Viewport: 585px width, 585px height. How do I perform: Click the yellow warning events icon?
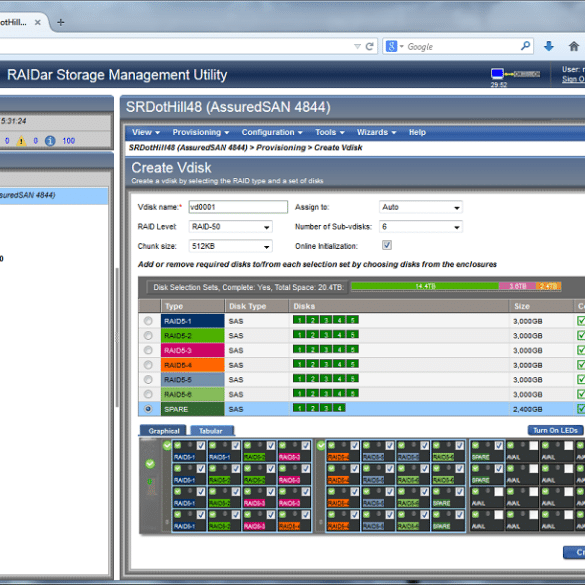click(x=21, y=141)
